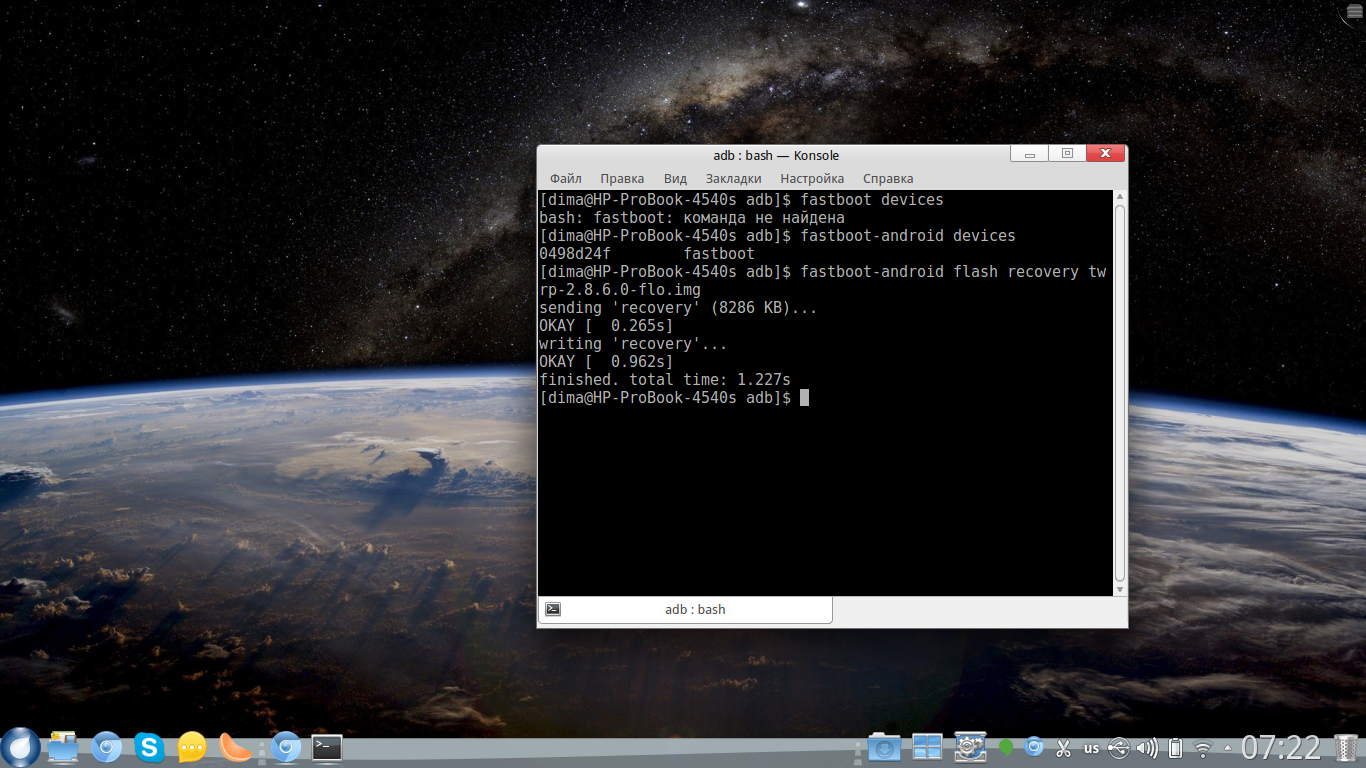The height and width of the screenshot is (768, 1366).
Task: Open the Файл menu in Konsole
Action: click(x=565, y=178)
